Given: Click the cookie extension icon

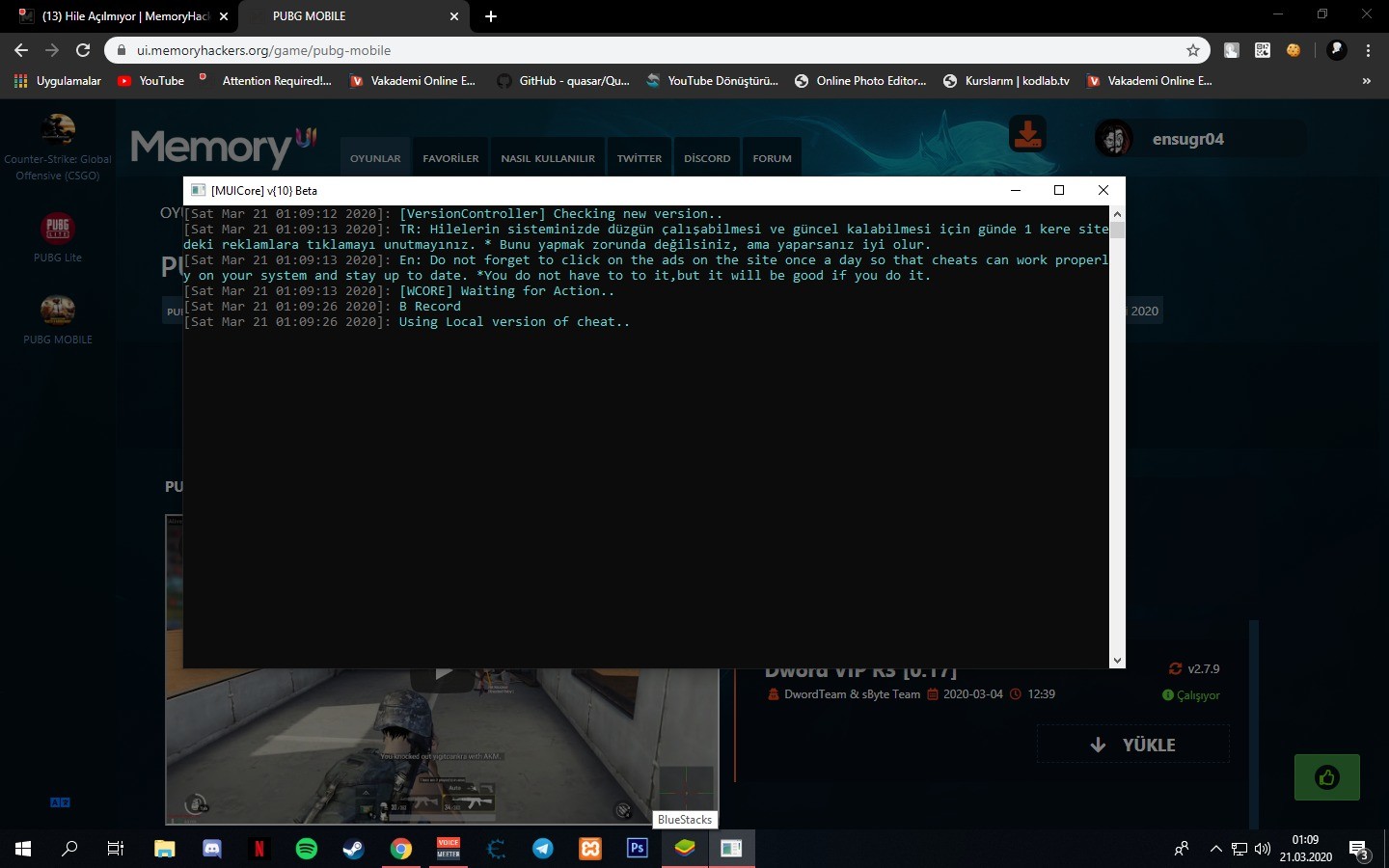Looking at the screenshot, I should point(1294,50).
